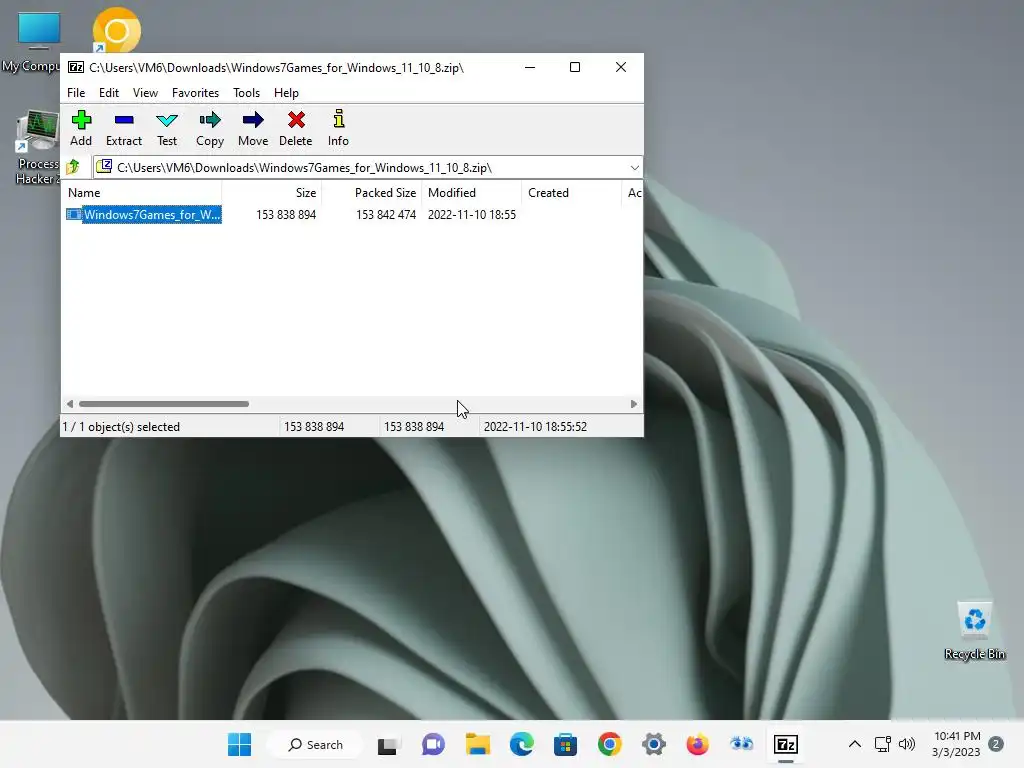This screenshot has height=768, width=1024.
Task: Select the Windows7Games_for_W... file row
Action: click(x=353, y=214)
